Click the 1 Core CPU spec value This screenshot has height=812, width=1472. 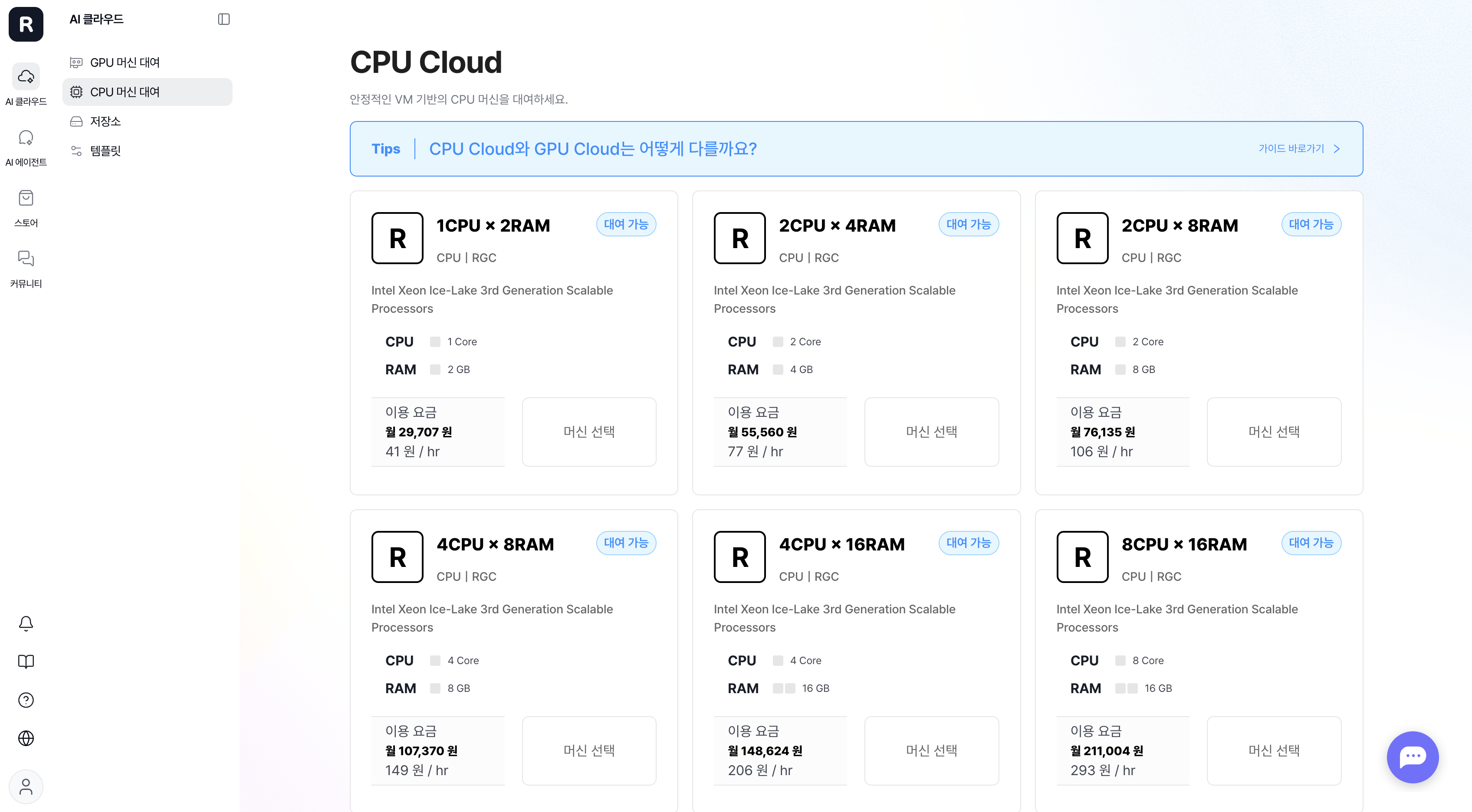462,341
